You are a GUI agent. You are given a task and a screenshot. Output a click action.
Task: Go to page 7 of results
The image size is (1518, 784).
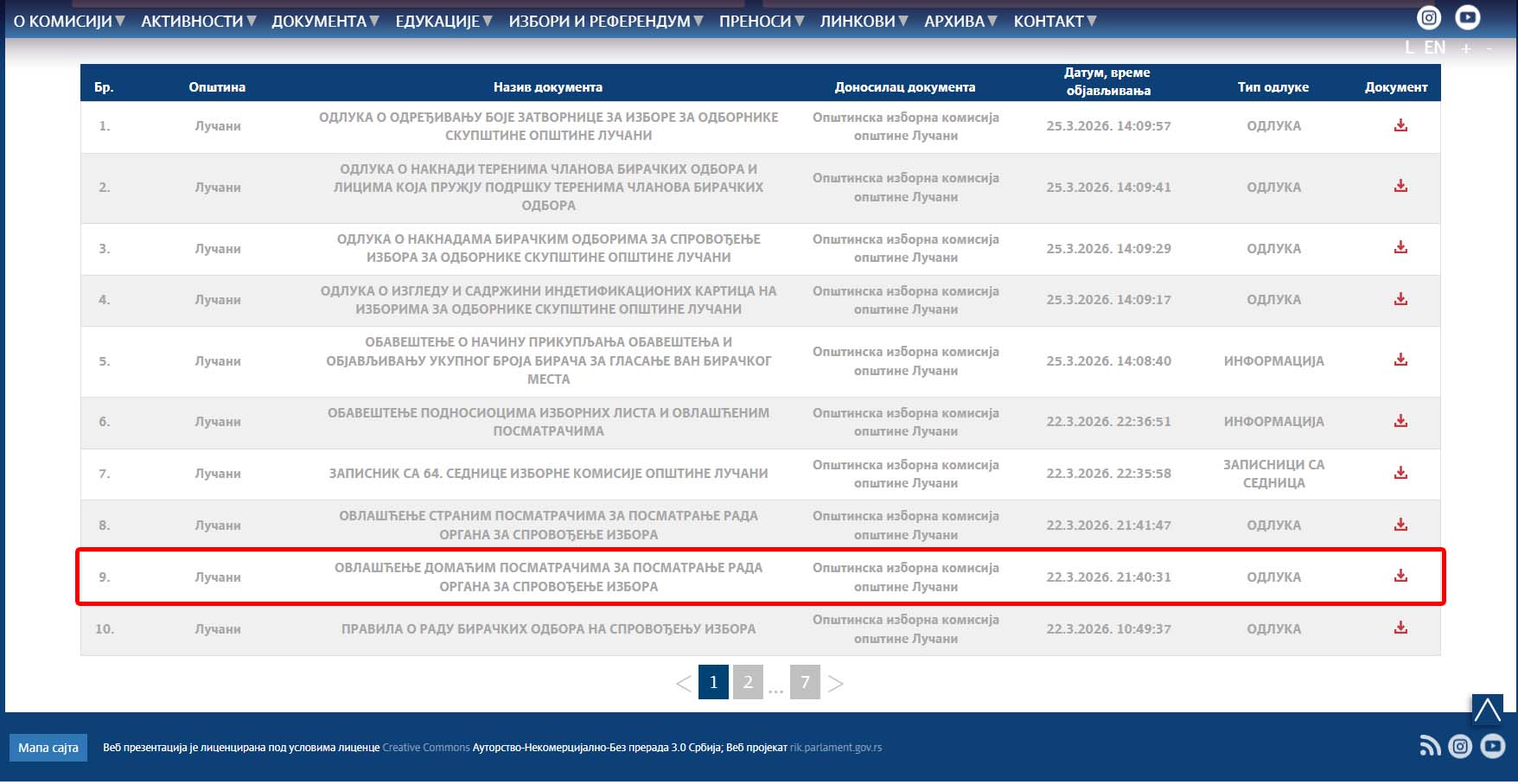[x=805, y=682]
